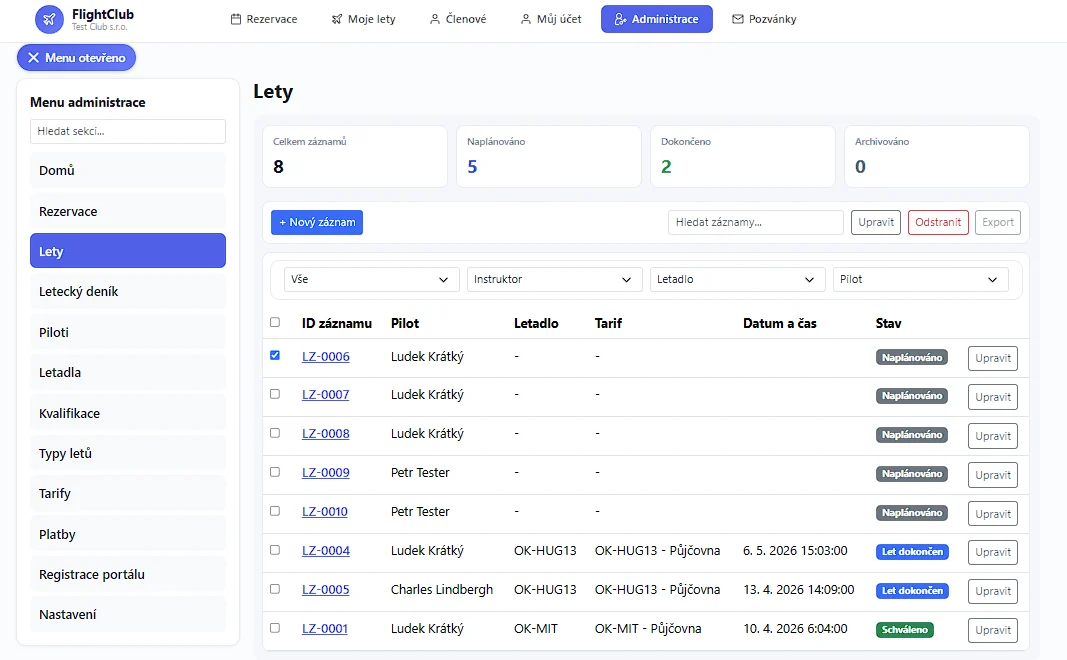This screenshot has height=660, width=1067.
Task: Go to Letecký deník in admin menu
Action: click(x=128, y=292)
